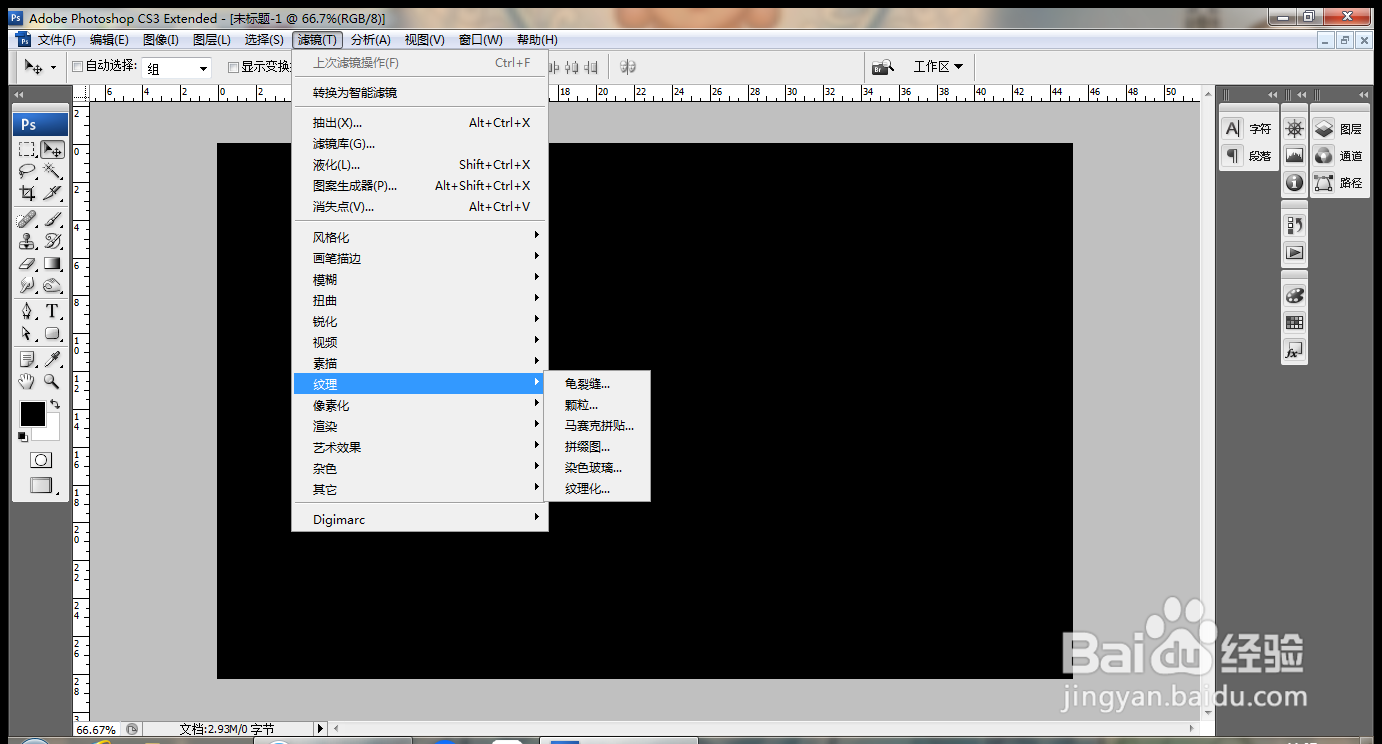1382x744 pixels.
Task: Launch Adobe Bridge from options bar
Action: (882, 67)
